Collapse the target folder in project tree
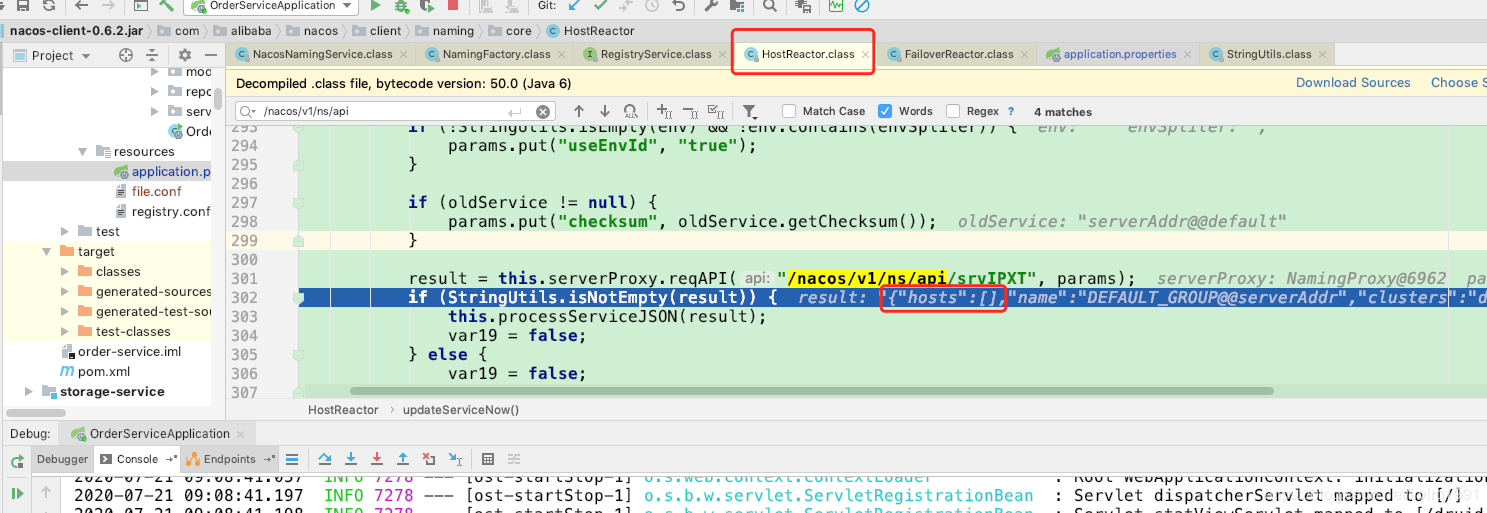This screenshot has width=1487, height=513. (x=47, y=252)
